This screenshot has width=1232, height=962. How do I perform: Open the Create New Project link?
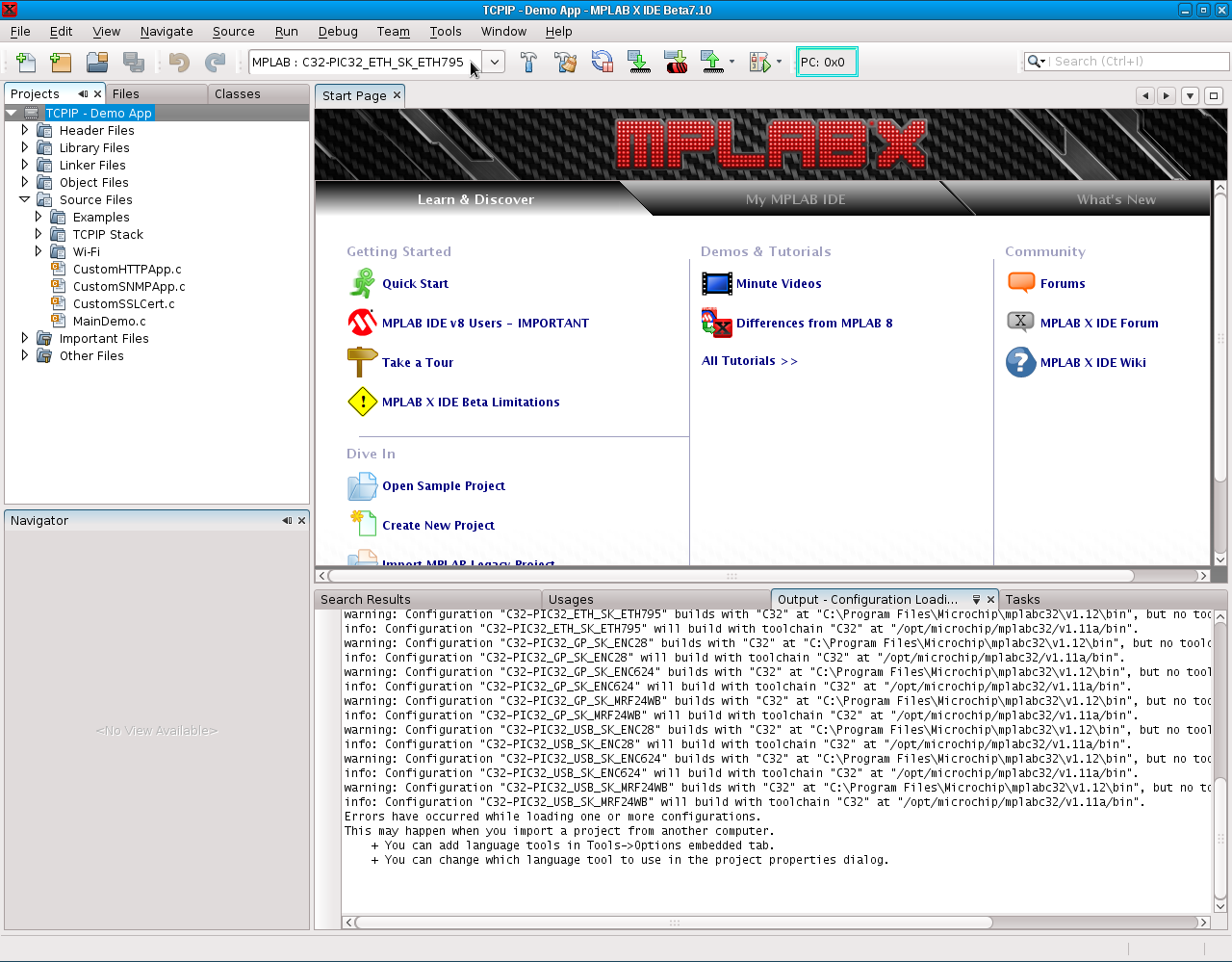[x=438, y=526]
